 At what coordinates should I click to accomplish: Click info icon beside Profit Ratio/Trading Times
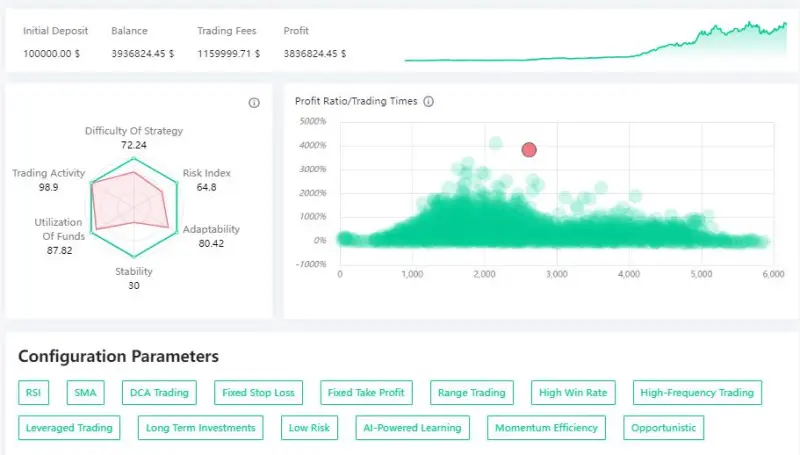click(x=429, y=102)
